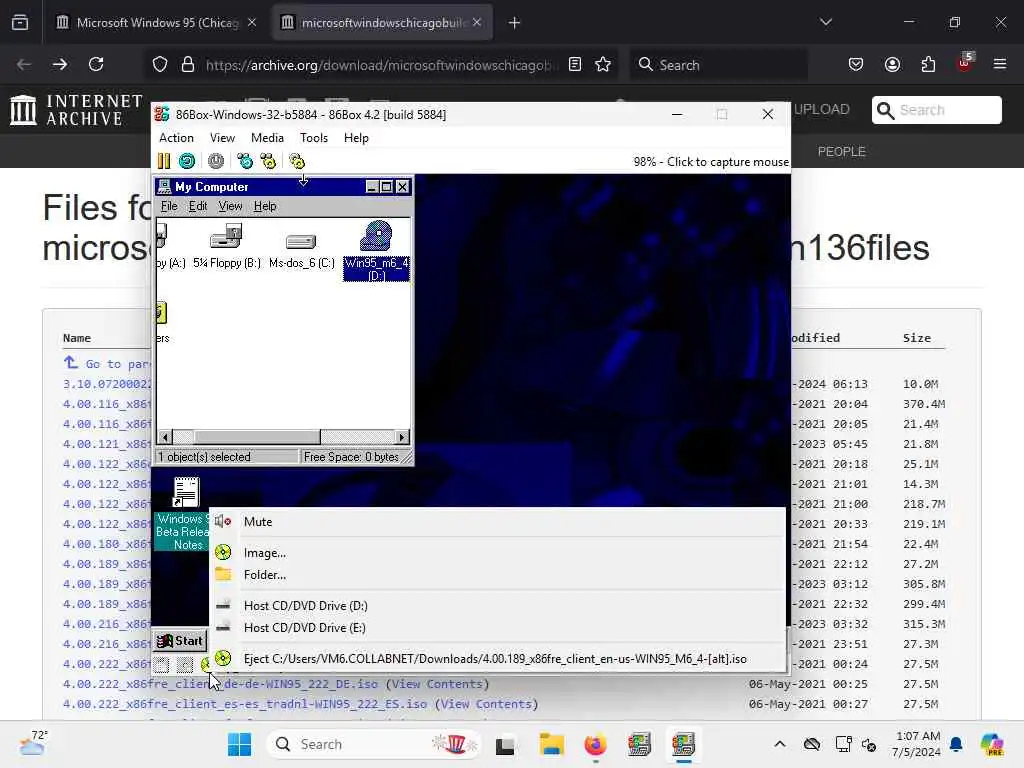Click the Internet Archive logo
Screen dimensions: 1024x768
point(76,110)
